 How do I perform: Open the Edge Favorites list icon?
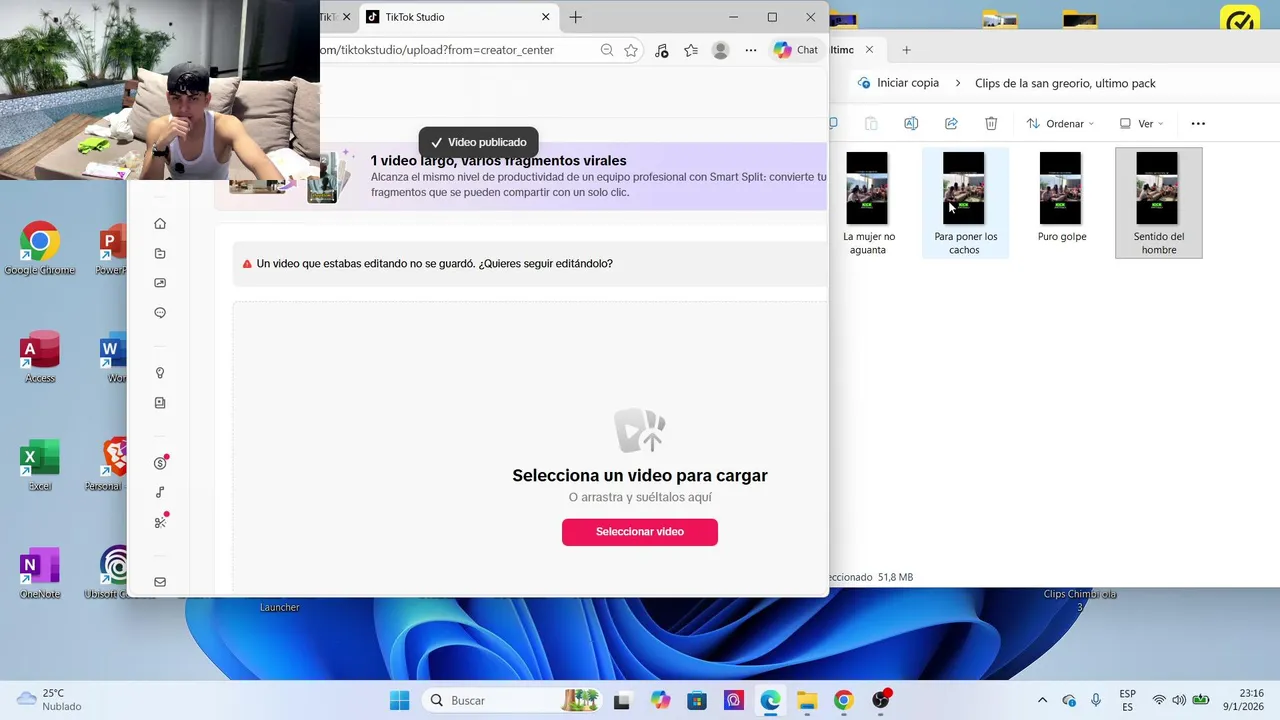(x=691, y=50)
